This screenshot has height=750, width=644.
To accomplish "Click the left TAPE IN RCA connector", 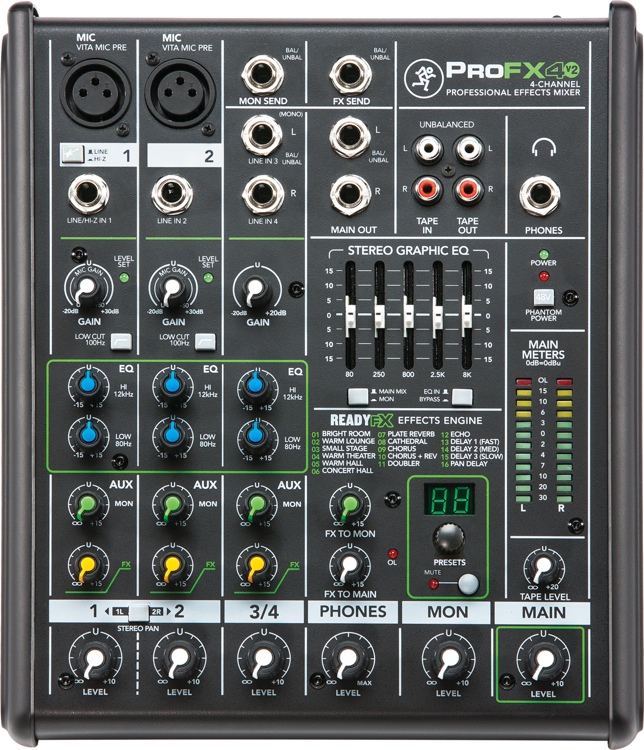I will pyautogui.click(x=428, y=151).
